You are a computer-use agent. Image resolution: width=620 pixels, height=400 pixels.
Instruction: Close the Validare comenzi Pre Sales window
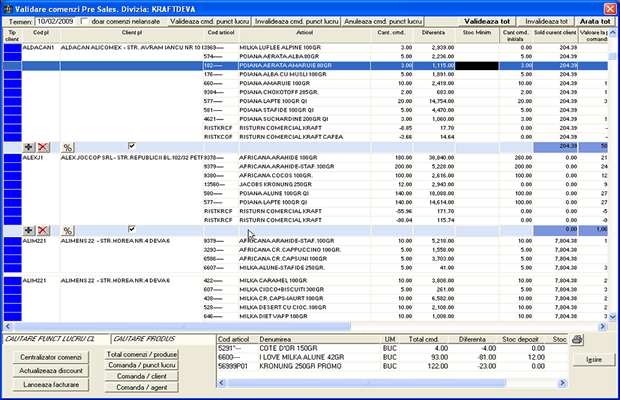pyautogui.click(x=610, y=9)
